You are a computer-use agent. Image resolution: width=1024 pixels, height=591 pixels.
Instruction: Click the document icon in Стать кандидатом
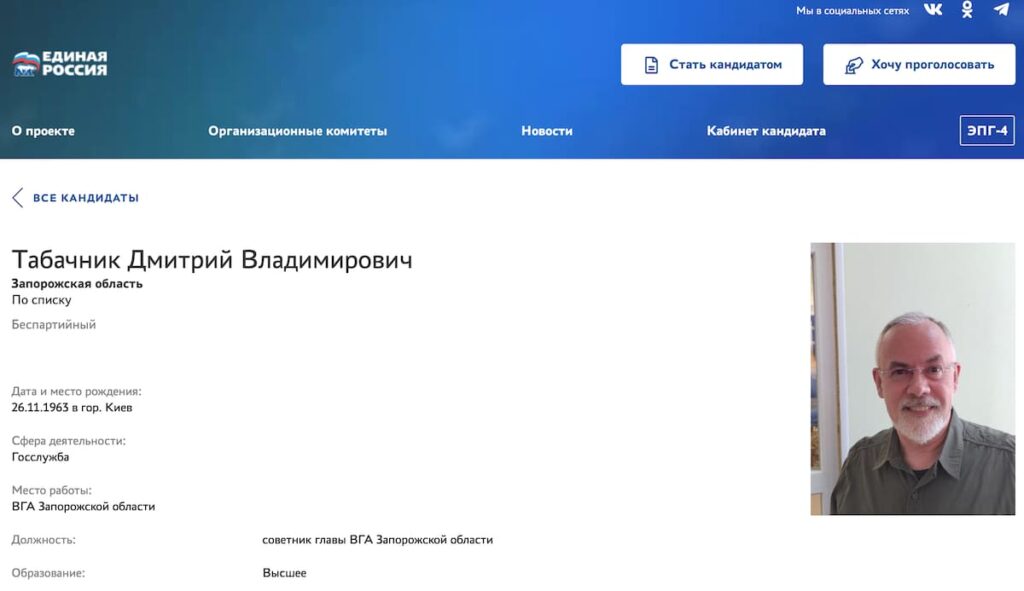[x=651, y=65]
